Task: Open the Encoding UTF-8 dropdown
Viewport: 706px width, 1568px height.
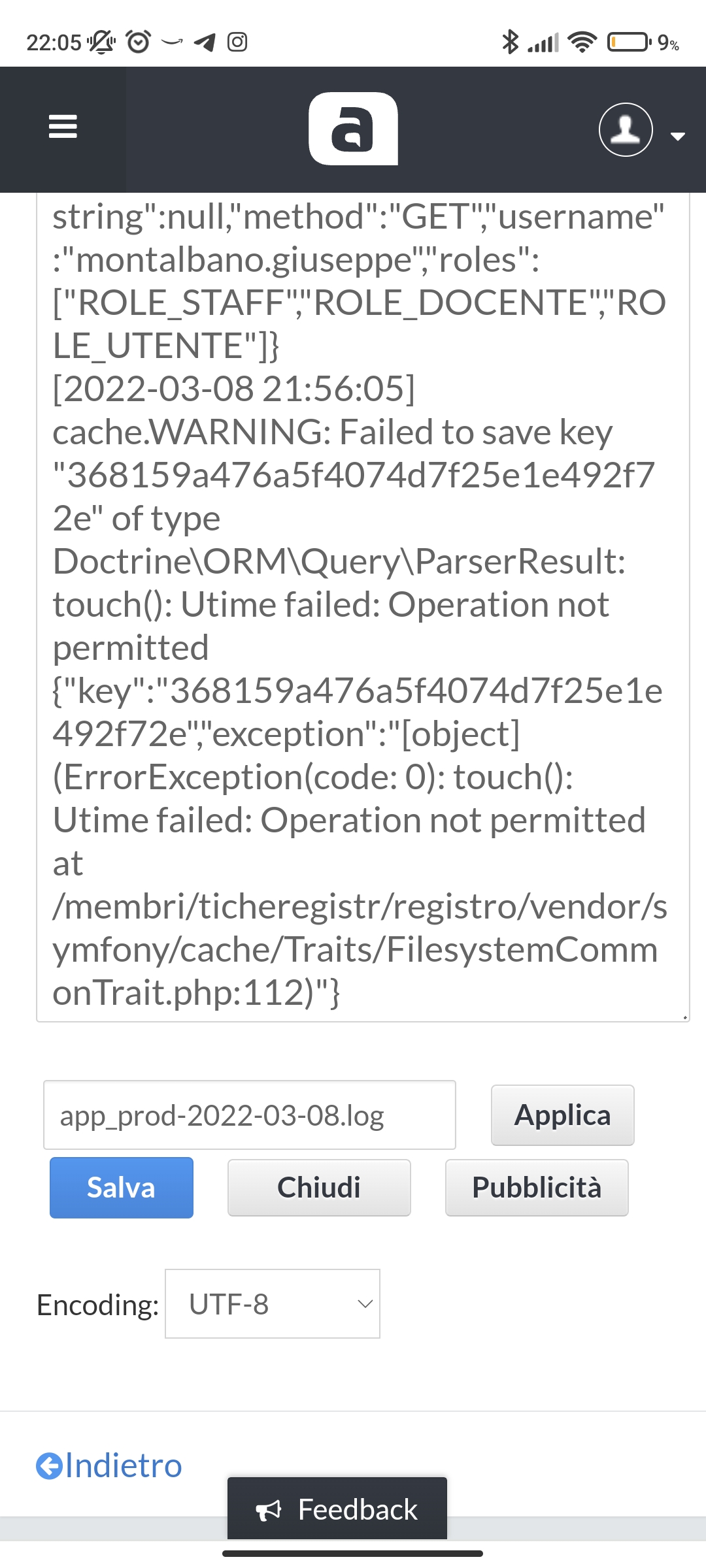Action: click(x=272, y=1304)
